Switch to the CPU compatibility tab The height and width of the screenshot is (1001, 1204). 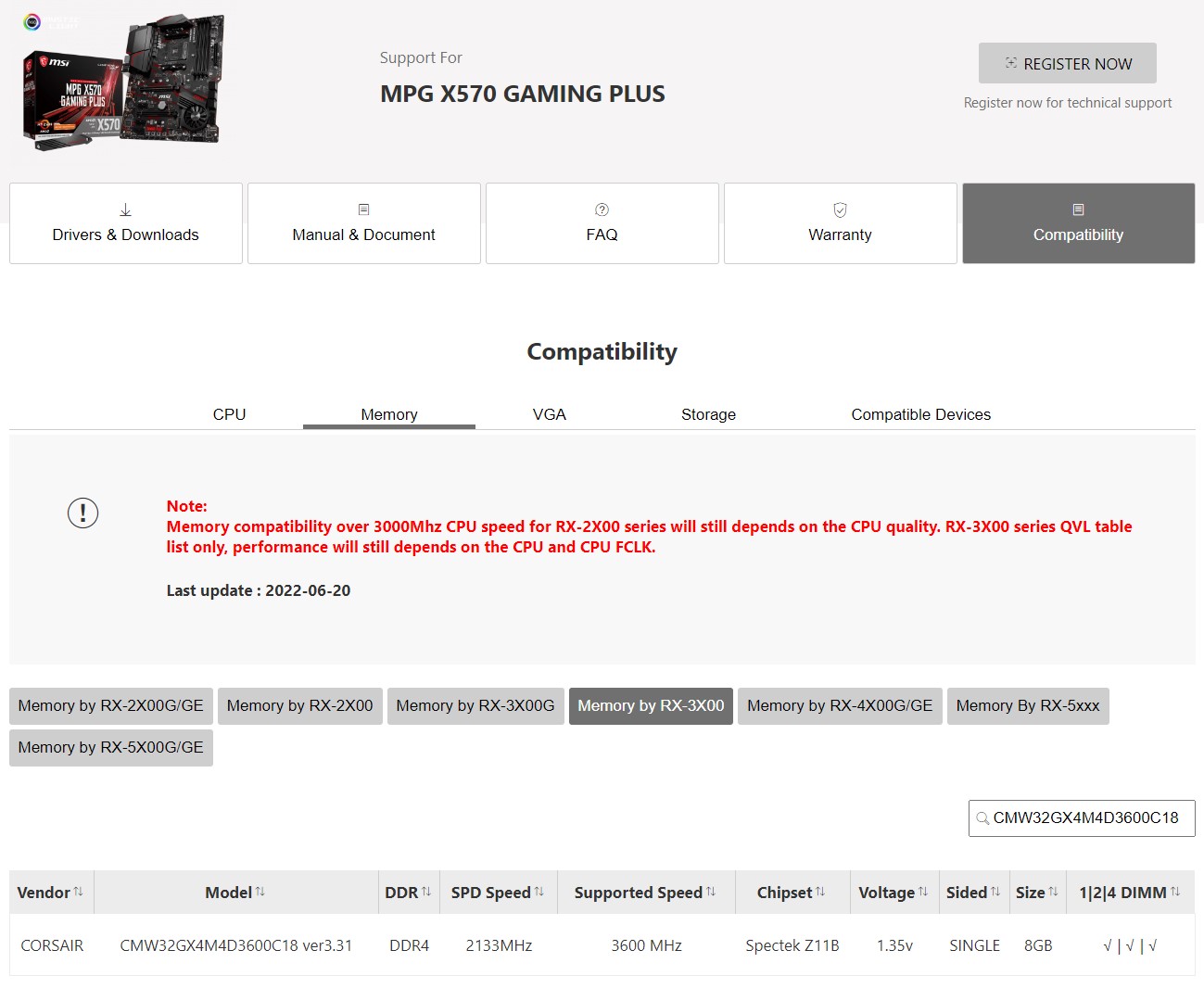tap(230, 414)
